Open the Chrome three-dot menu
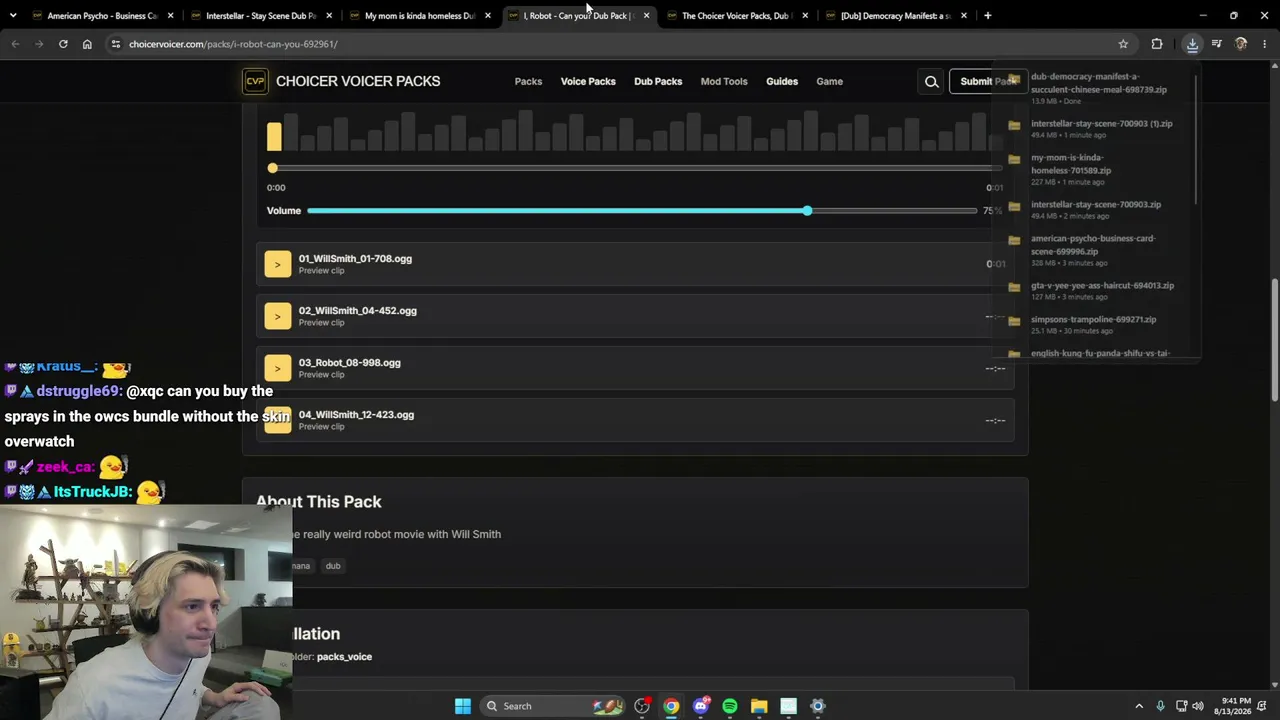This screenshot has height=720, width=1280. point(1265,44)
